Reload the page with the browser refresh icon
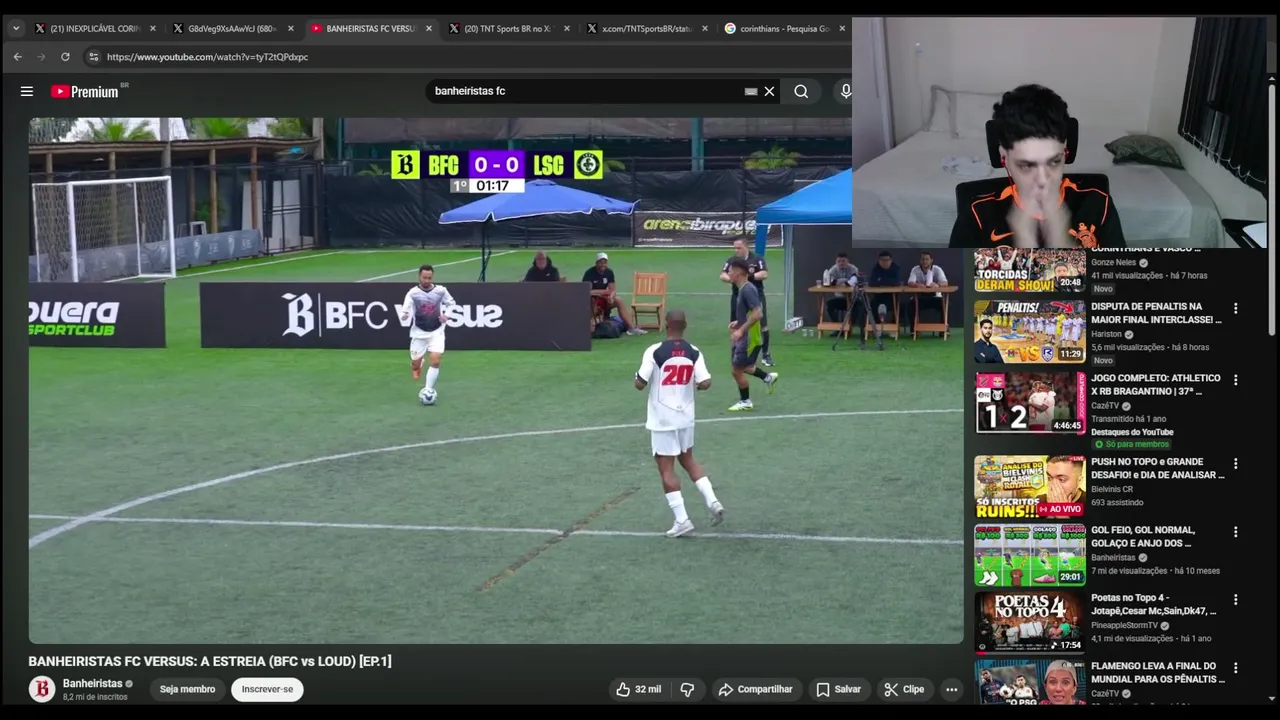1280x720 pixels. click(65, 57)
